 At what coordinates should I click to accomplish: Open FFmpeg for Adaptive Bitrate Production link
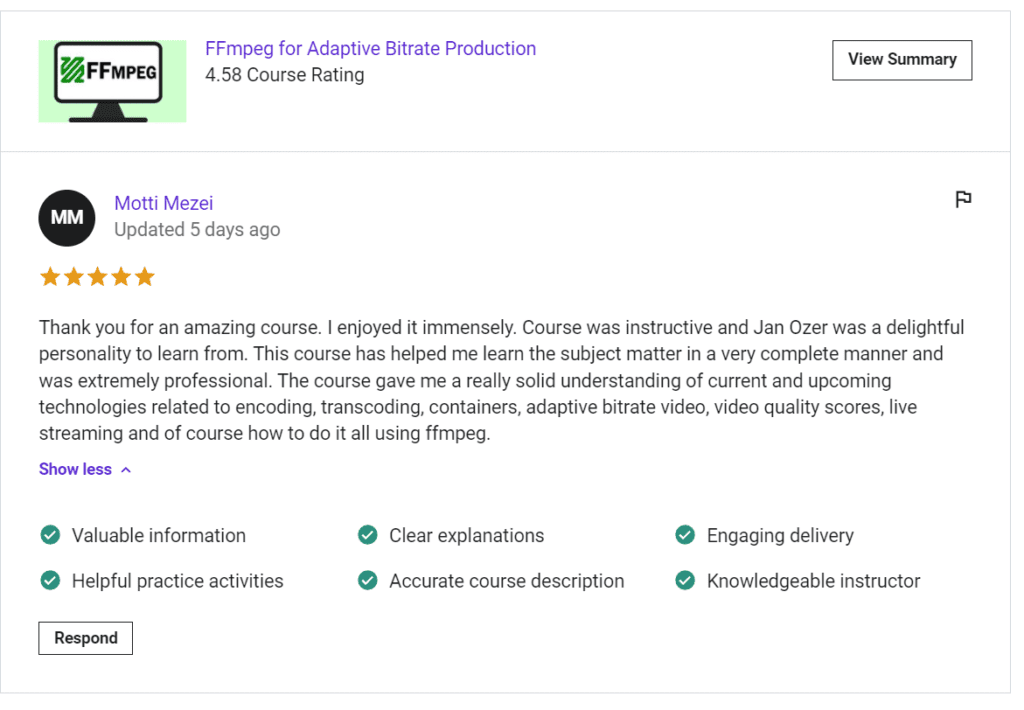(x=370, y=48)
